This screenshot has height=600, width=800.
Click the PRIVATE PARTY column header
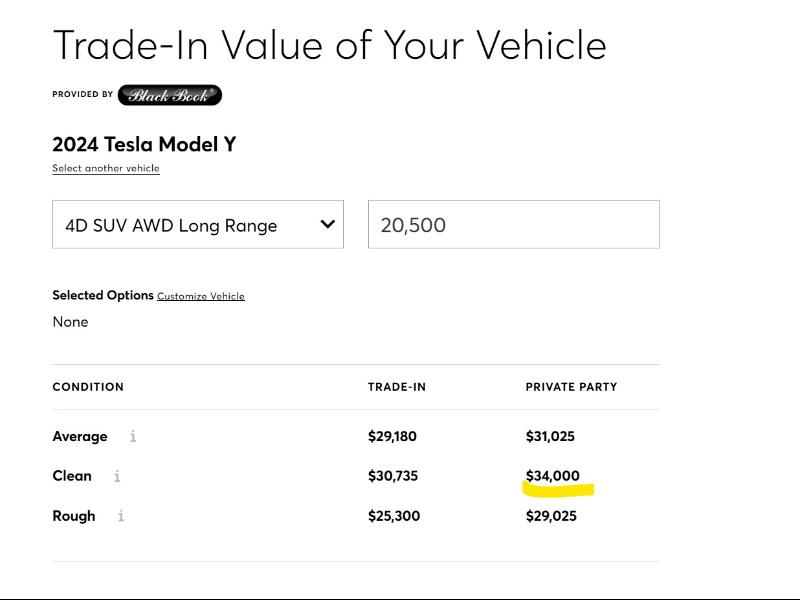coord(571,387)
